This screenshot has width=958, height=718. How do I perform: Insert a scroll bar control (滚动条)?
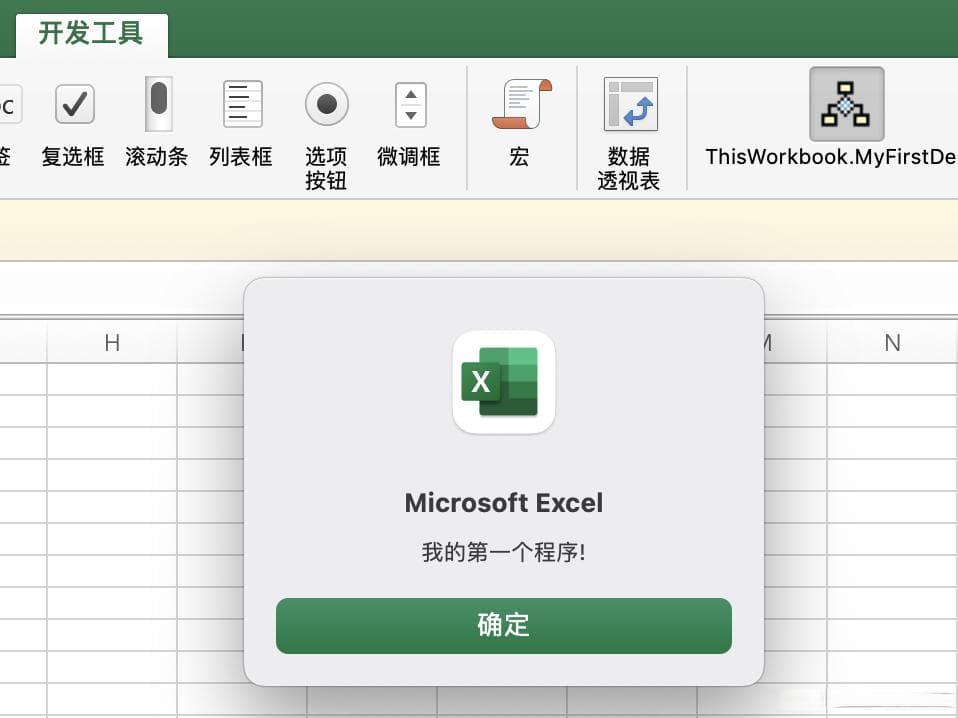pos(157,122)
